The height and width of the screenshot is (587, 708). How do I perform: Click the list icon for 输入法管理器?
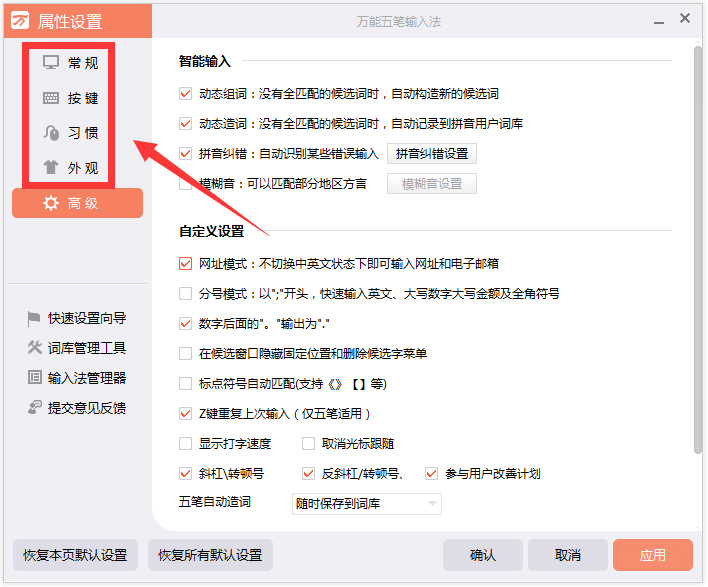pyautogui.click(x=35, y=377)
